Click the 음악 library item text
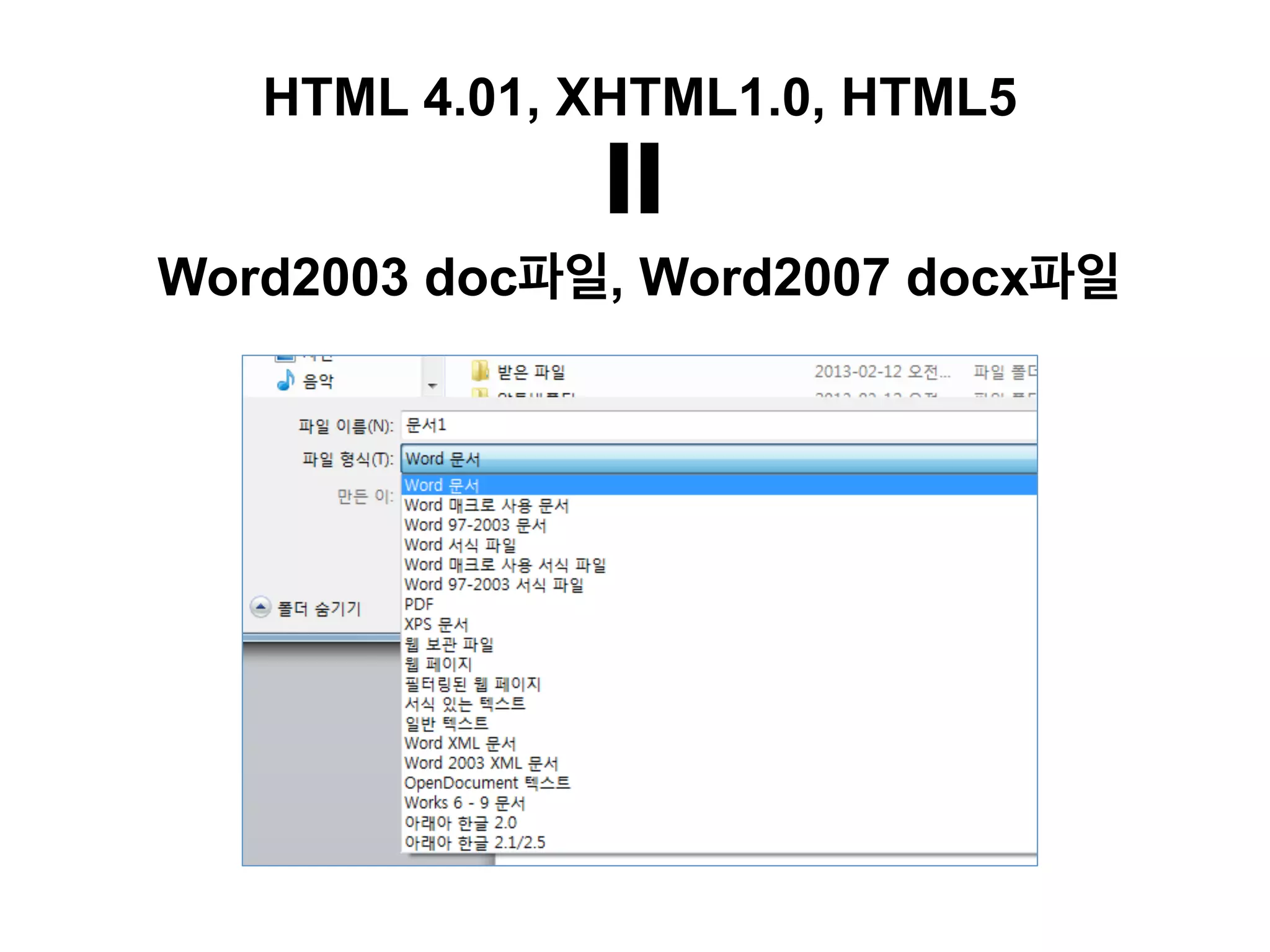 pos(317,381)
